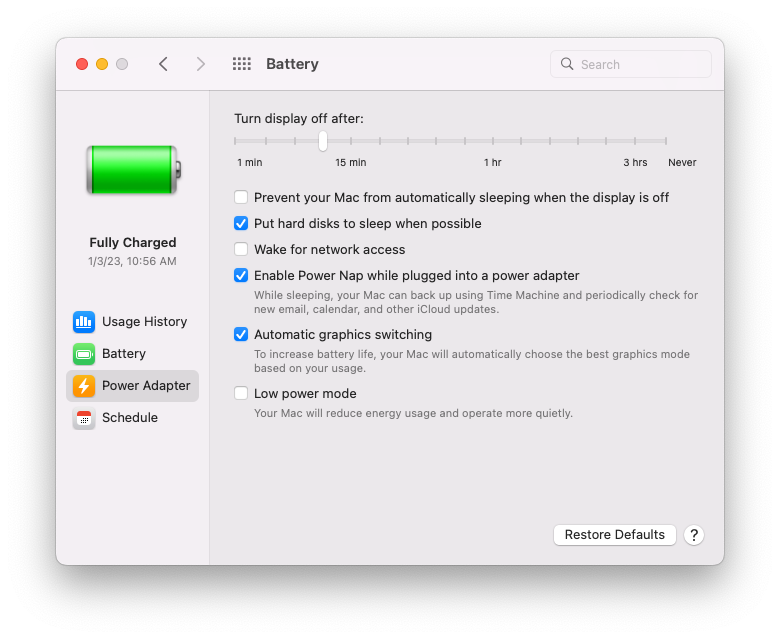Set display-off slider to 1 hr tick
The width and height of the screenshot is (780, 639).
click(x=493, y=141)
